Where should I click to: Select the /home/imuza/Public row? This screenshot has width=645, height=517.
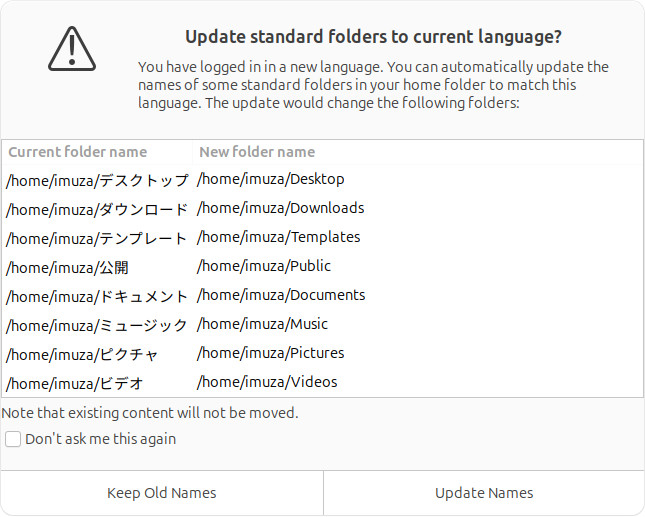pyautogui.click(x=264, y=266)
